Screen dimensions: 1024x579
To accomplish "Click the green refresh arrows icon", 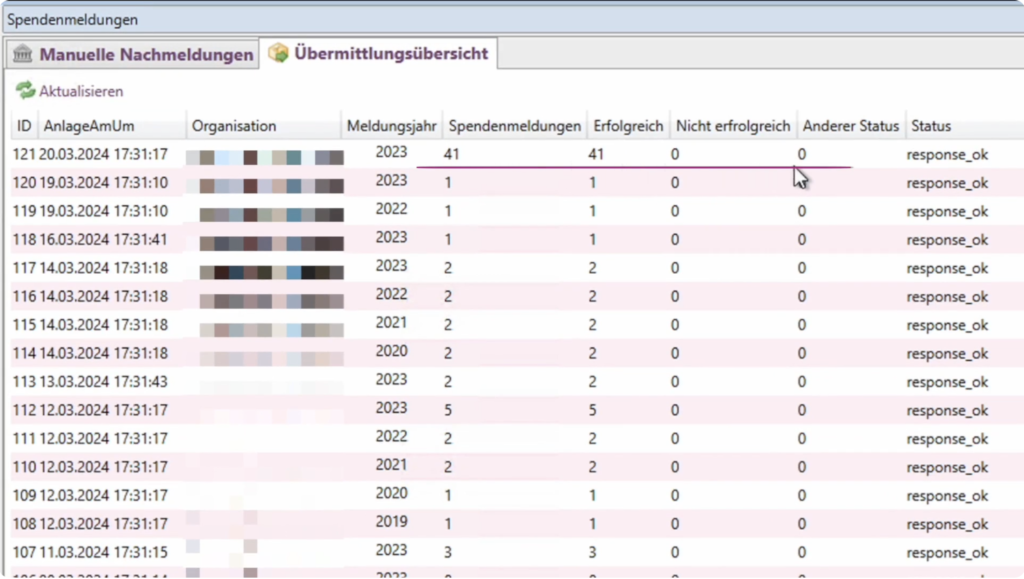I will pos(25,91).
